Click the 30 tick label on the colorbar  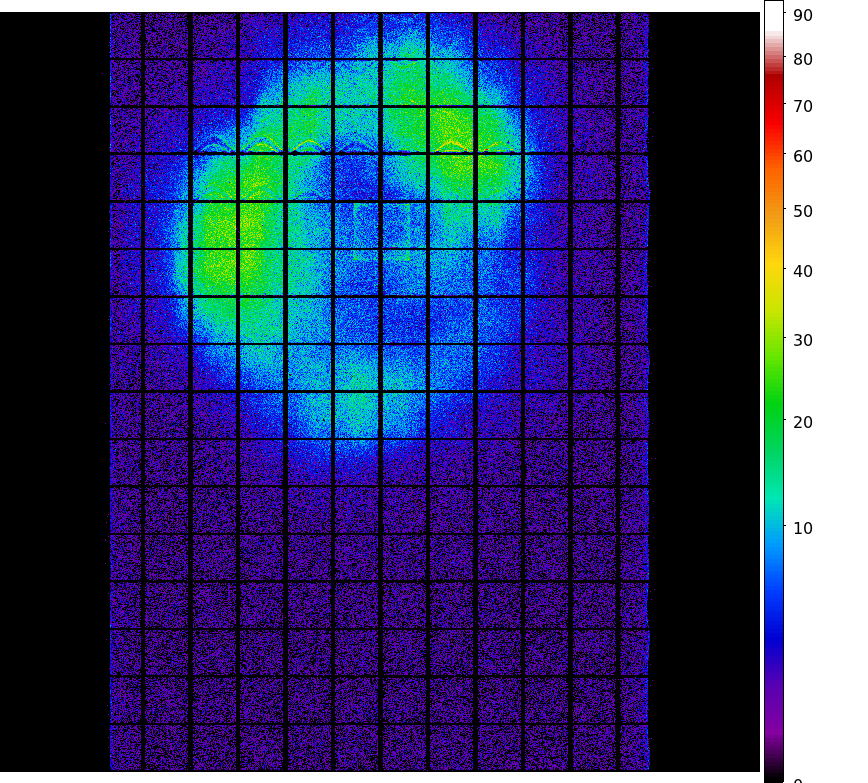pos(803,340)
